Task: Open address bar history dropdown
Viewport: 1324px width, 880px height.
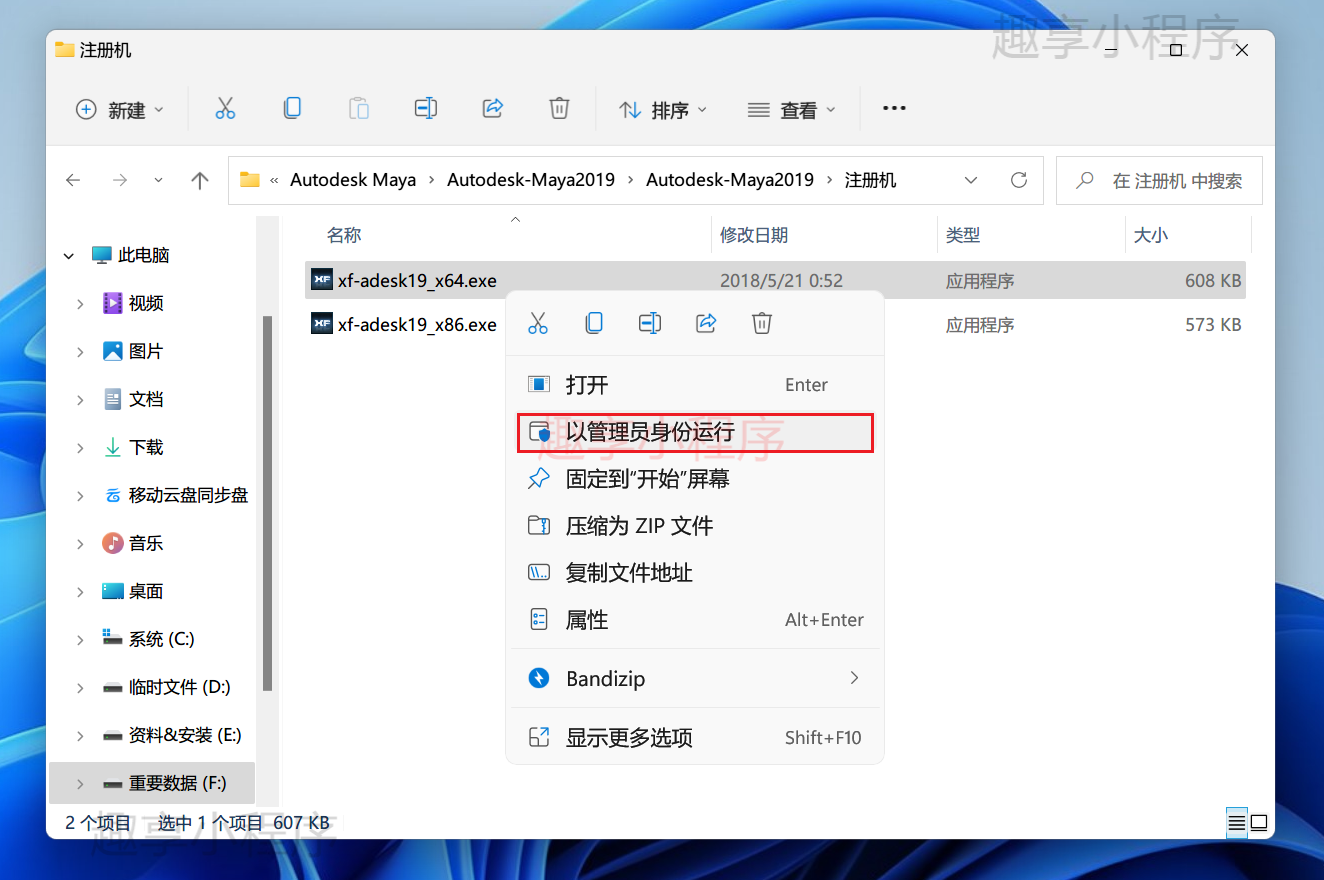Action: tap(971, 180)
